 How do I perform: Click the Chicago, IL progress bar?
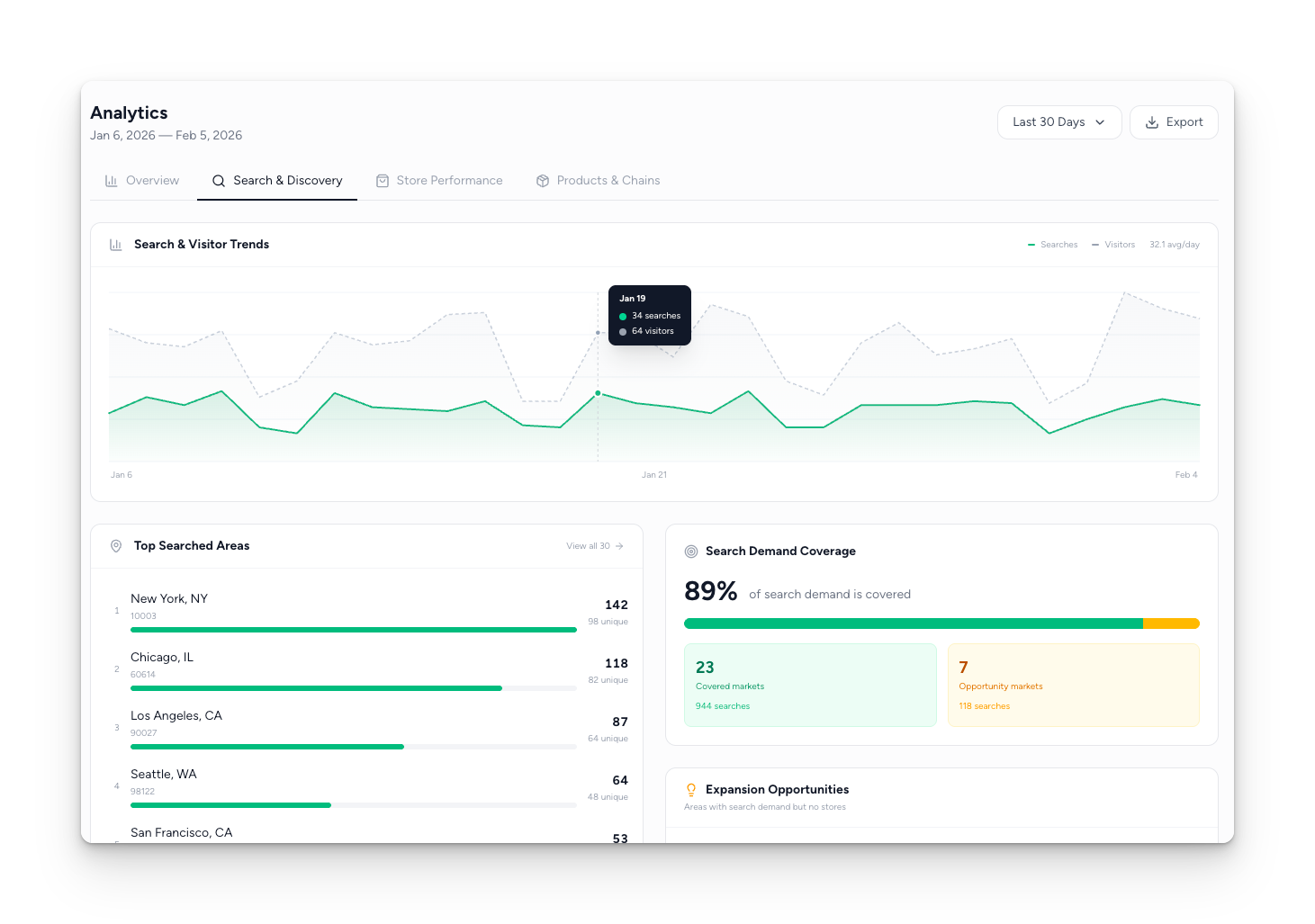pos(354,688)
